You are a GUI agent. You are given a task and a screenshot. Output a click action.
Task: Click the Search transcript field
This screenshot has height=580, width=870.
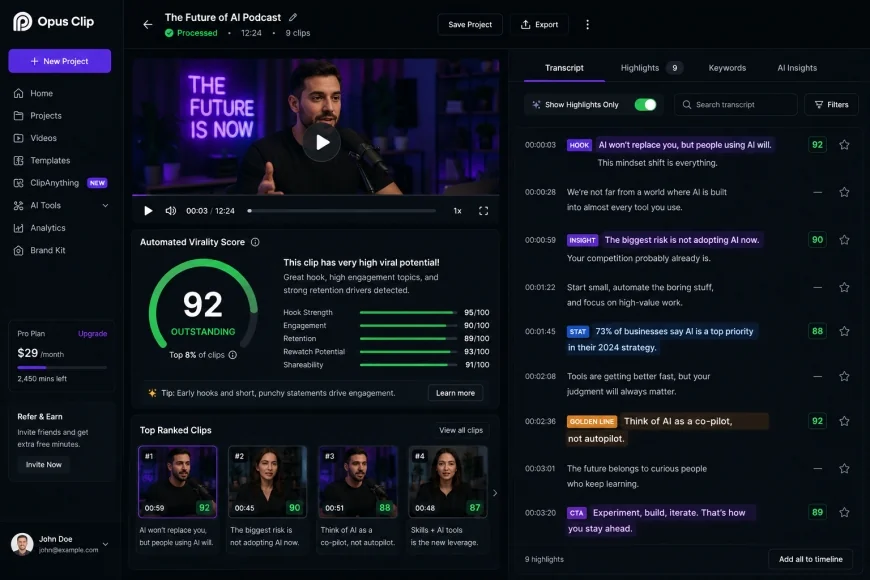pos(736,104)
